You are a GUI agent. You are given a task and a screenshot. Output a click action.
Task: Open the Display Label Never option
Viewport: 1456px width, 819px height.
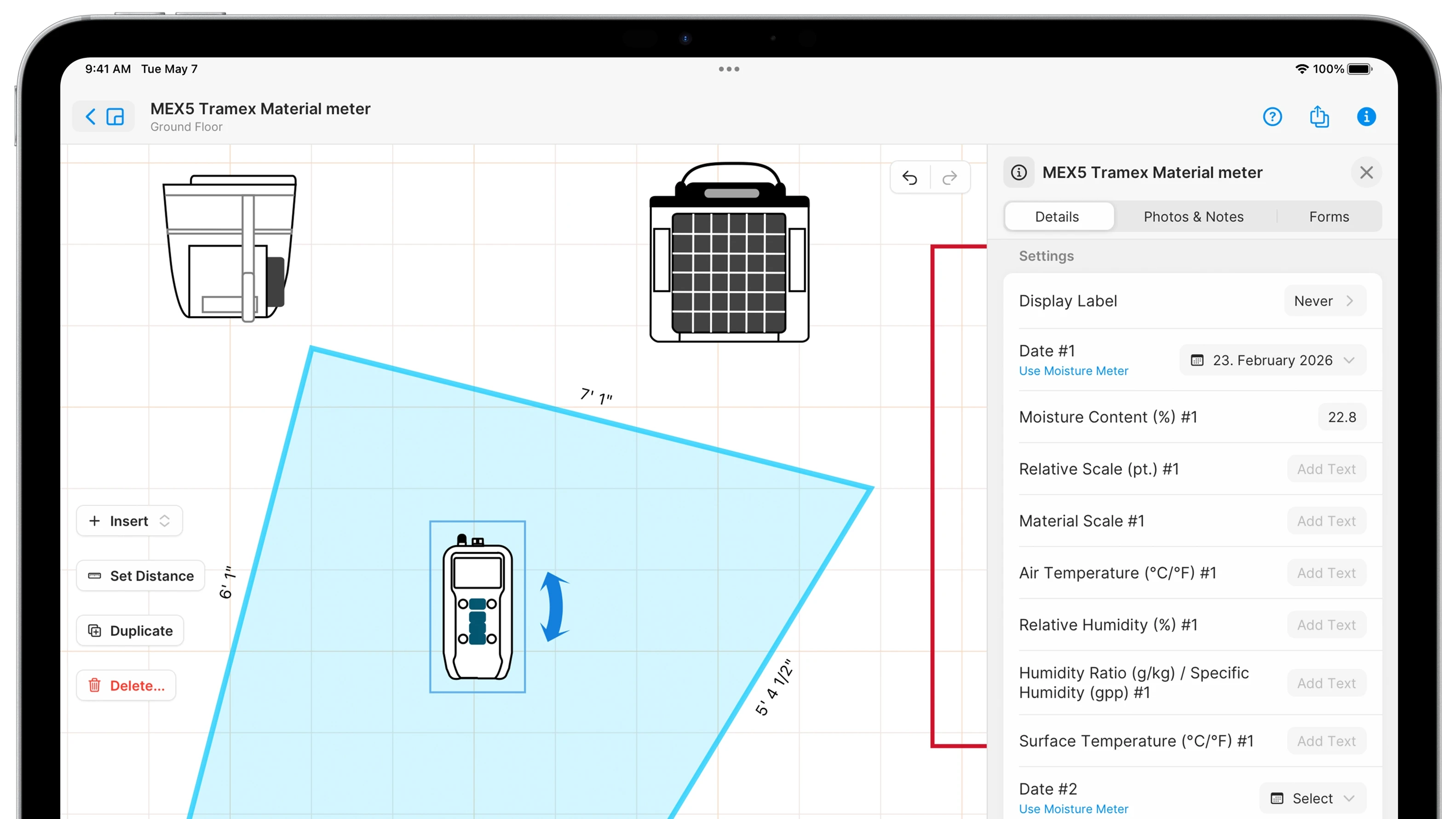(1324, 301)
